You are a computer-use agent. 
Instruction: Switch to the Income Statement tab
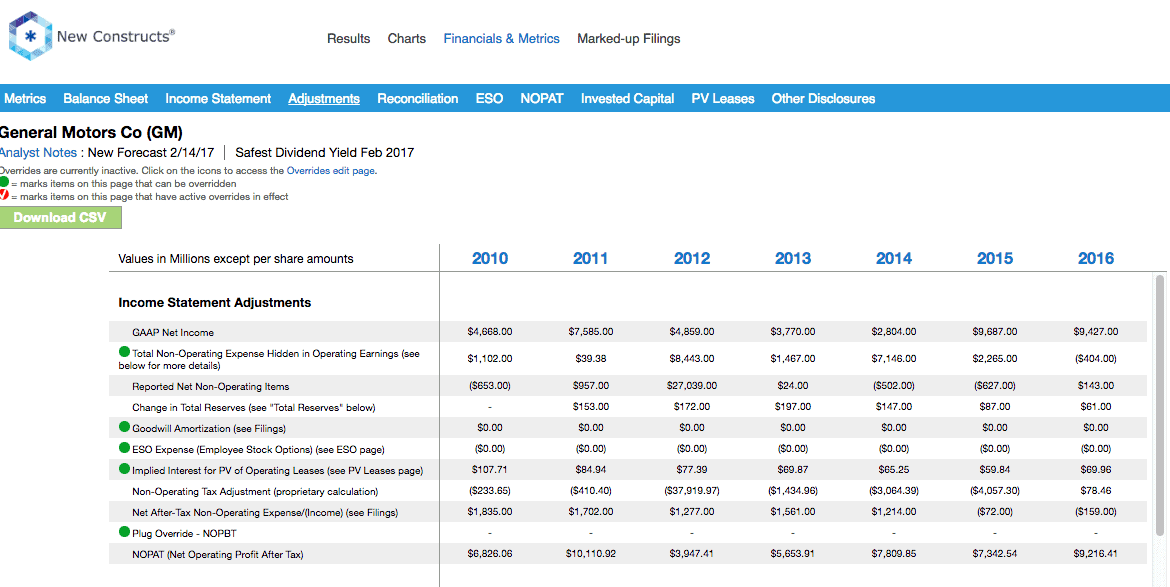click(218, 98)
